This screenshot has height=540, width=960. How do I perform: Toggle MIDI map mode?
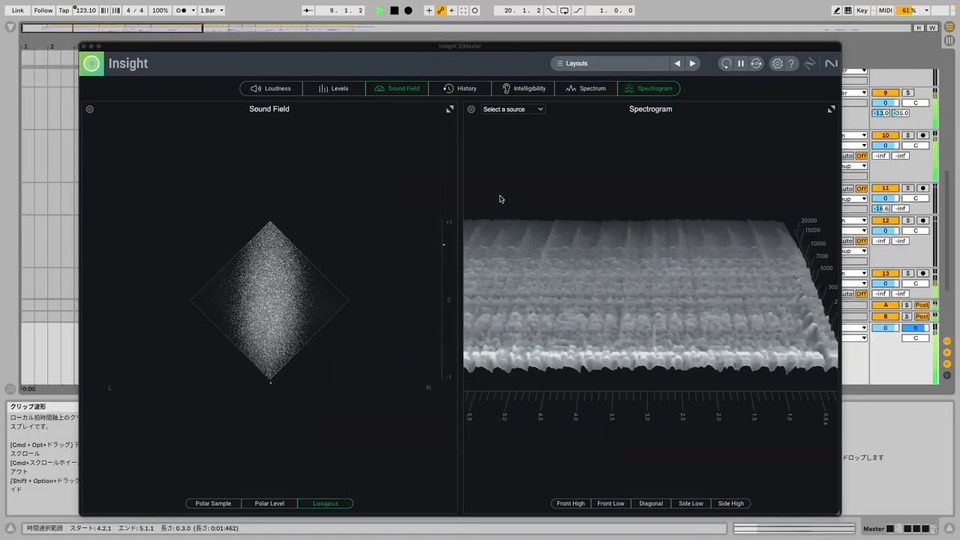(885, 10)
